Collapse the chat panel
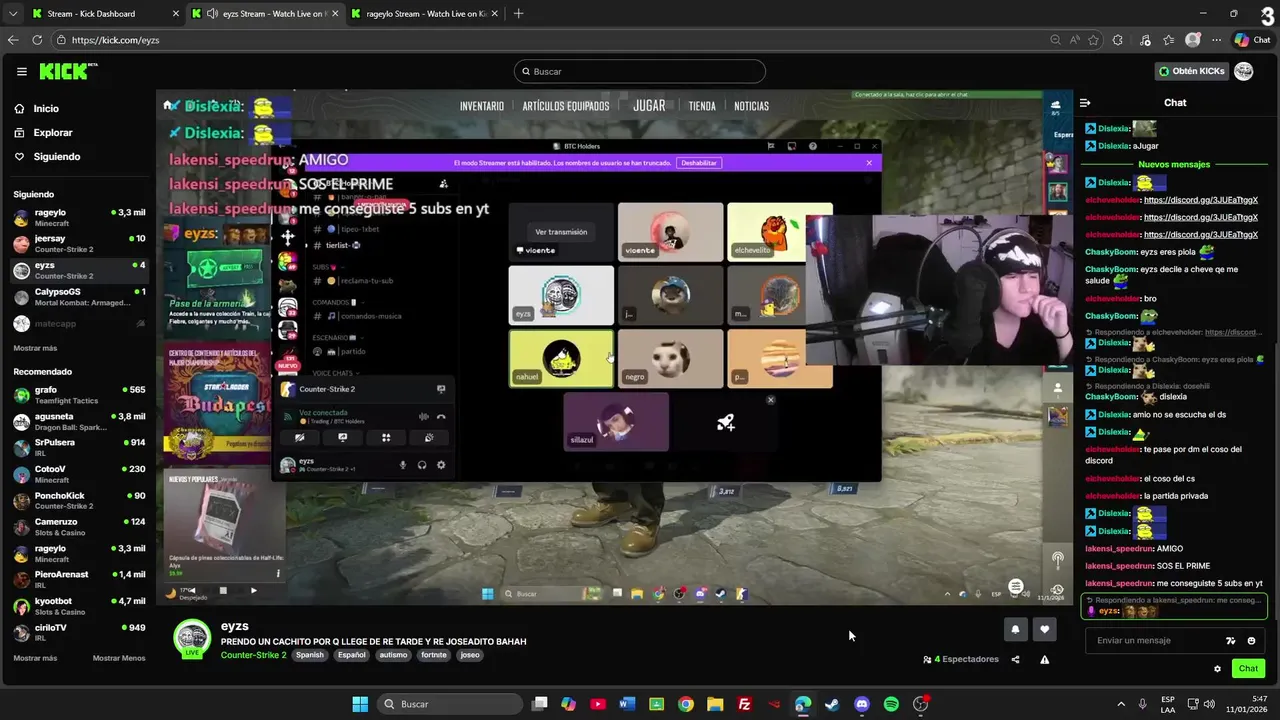The height and width of the screenshot is (720, 1280). (x=1085, y=103)
